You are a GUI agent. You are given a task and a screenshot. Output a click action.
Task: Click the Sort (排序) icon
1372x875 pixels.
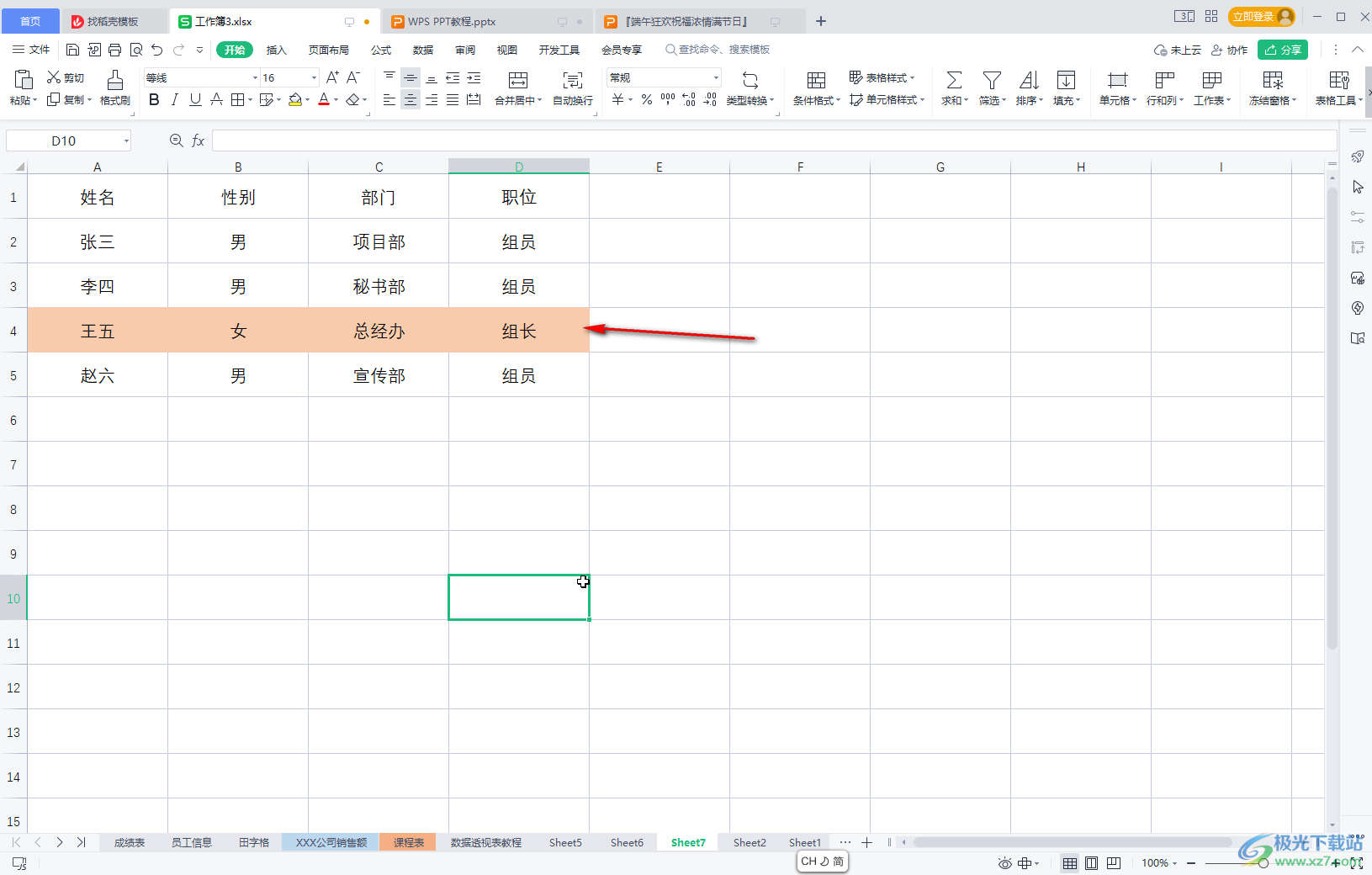(1029, 80)
